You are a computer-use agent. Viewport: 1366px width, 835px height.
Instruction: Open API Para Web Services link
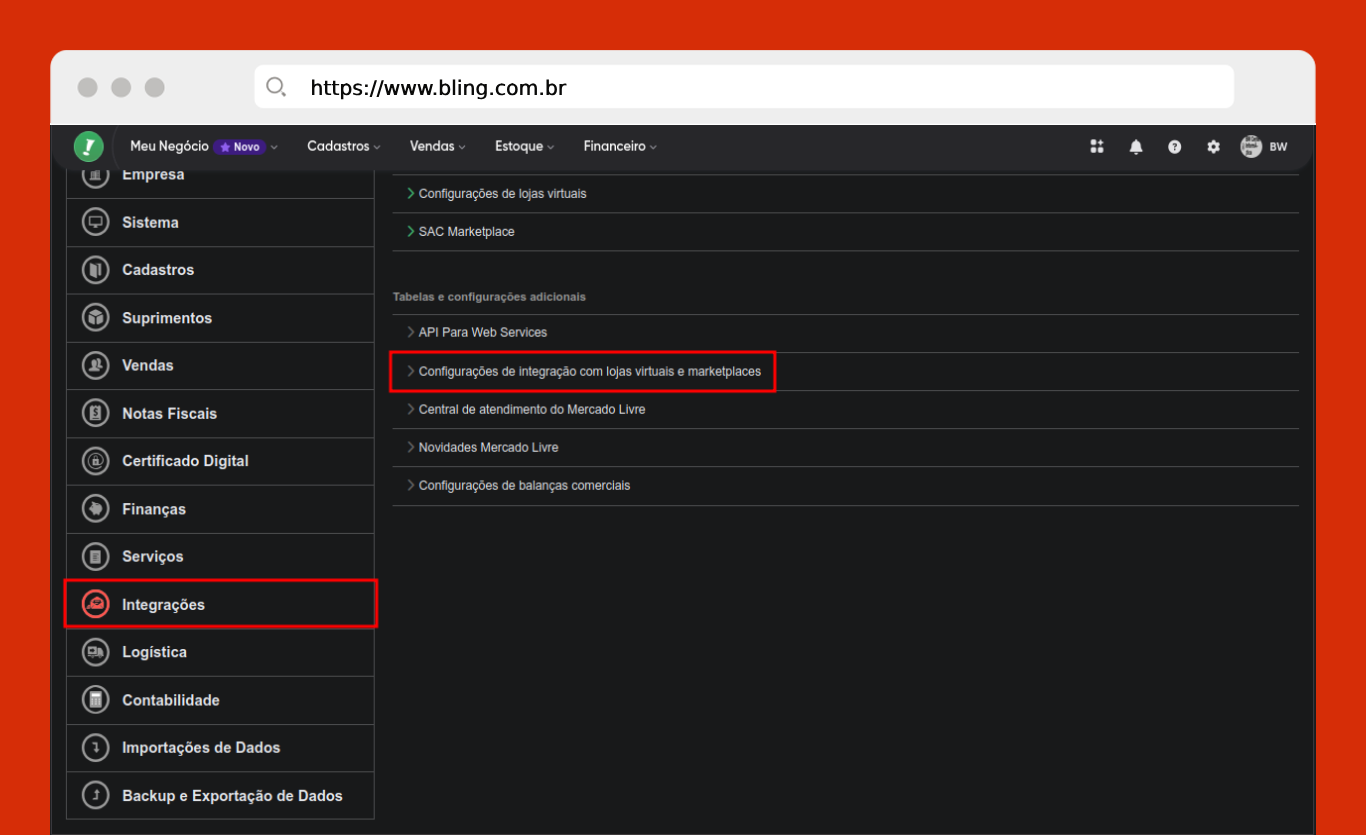(x=483, y=332)
